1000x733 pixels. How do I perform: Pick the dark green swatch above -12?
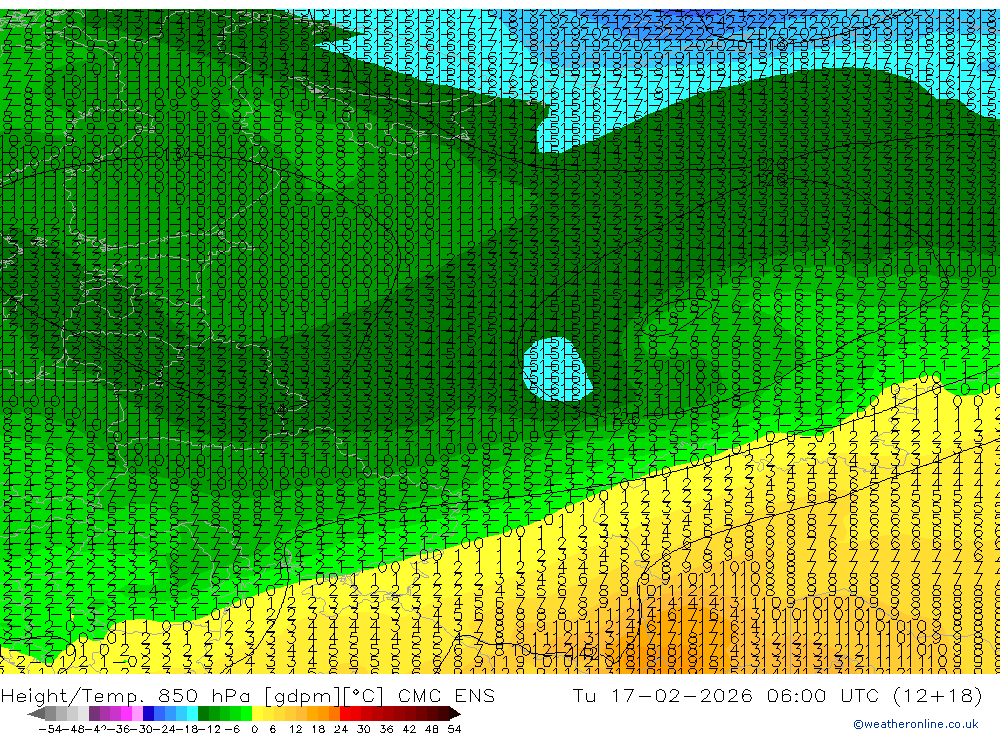pyautogui.click(x=203, y=713)
